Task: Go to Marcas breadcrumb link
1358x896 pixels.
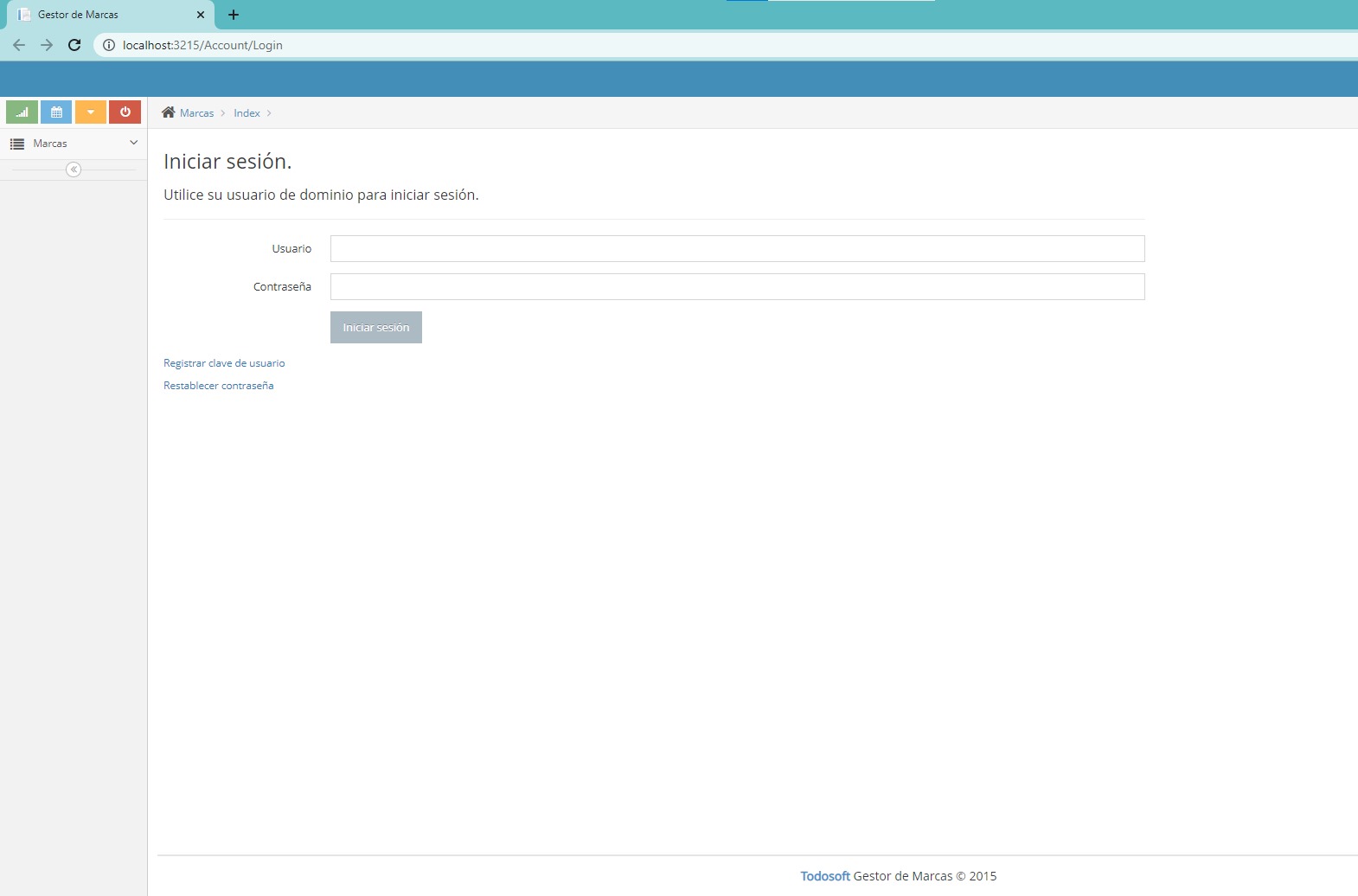Action: coord(196,113)
